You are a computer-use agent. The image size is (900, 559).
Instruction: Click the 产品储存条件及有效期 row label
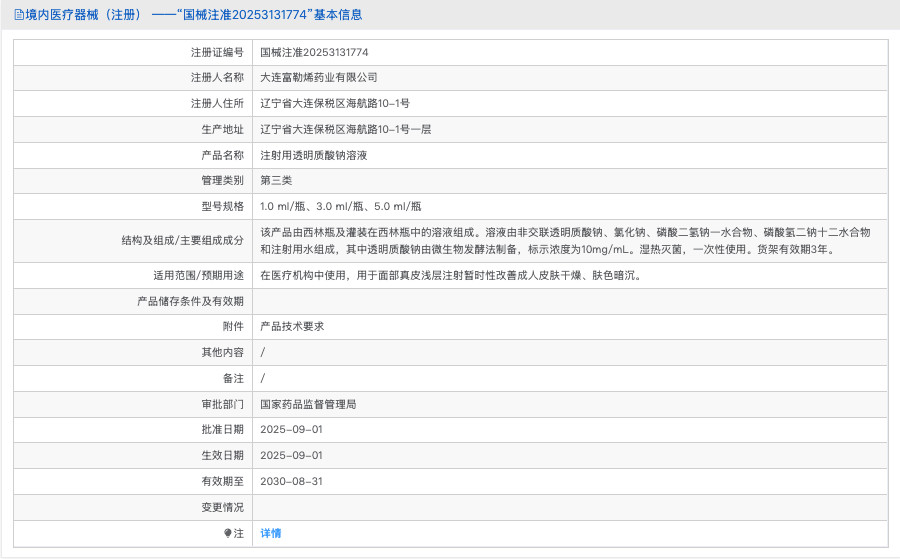(190, 301)
